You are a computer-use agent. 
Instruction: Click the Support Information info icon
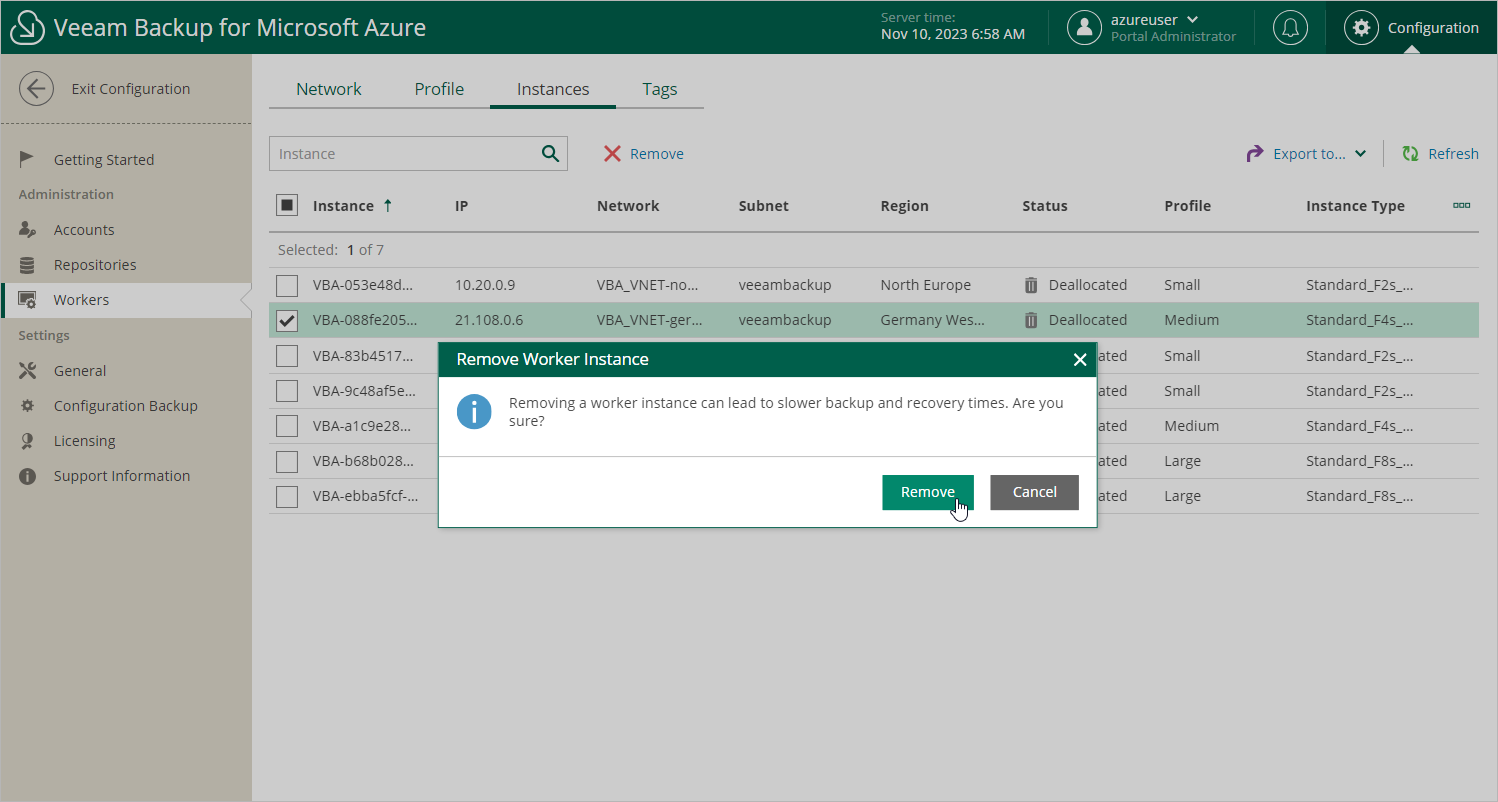pyautogui.click(x=28, y=476)
